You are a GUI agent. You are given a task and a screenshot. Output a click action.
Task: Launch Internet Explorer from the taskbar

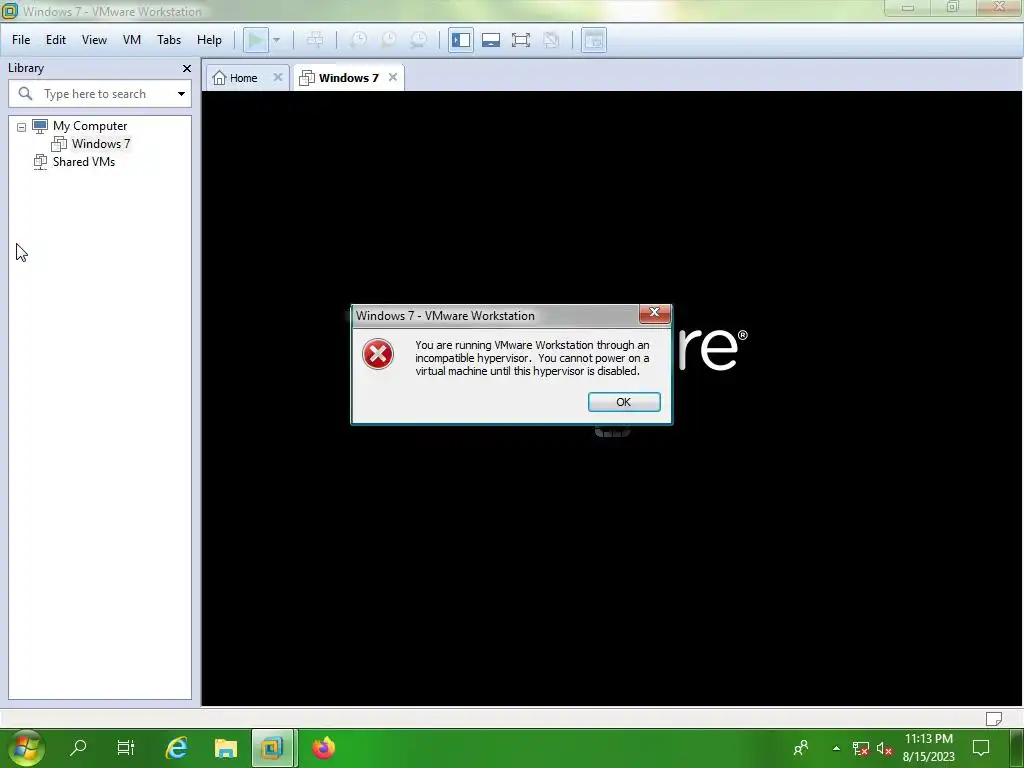click(176, 747)
